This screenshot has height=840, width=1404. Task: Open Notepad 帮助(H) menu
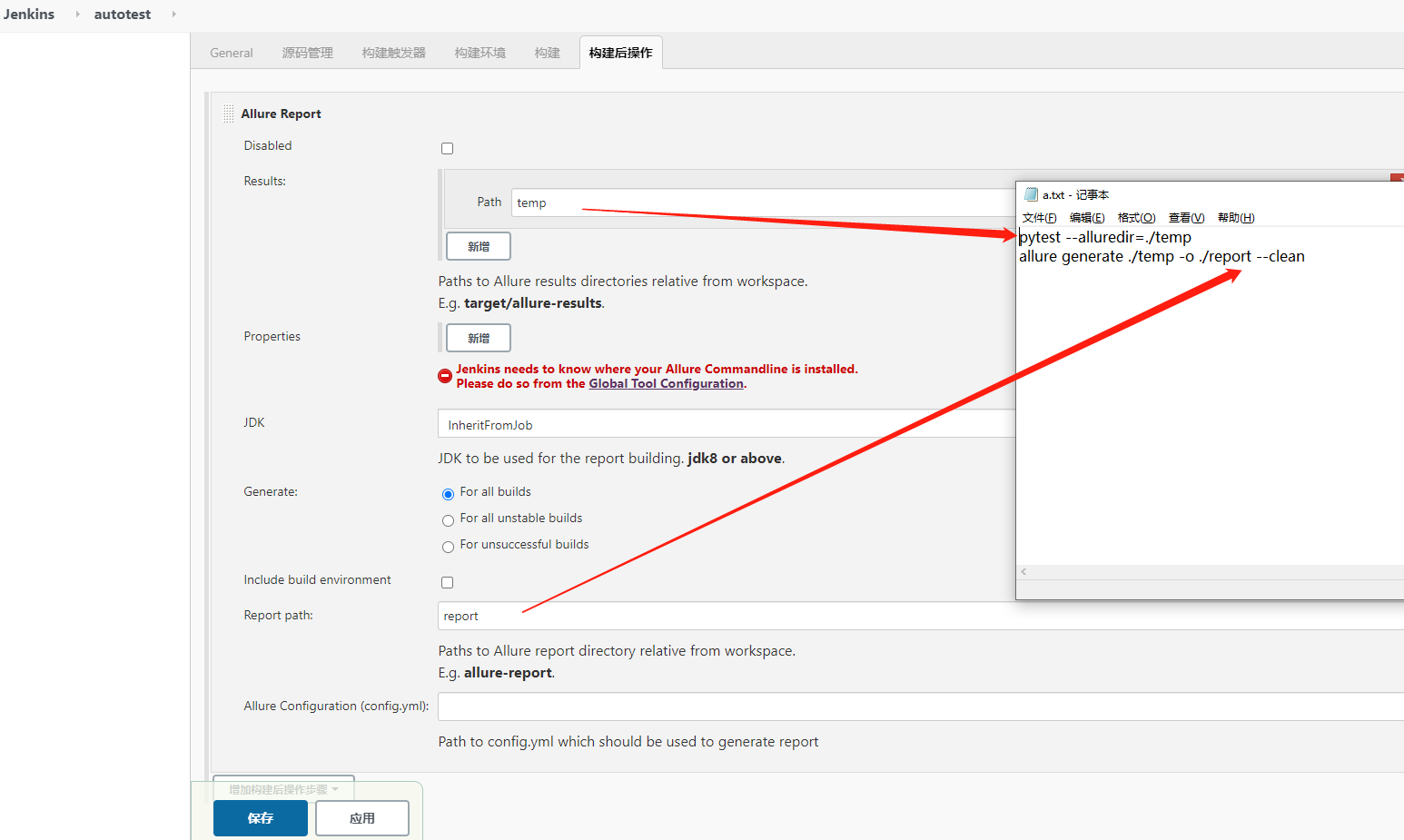[x=1236, y=218]
